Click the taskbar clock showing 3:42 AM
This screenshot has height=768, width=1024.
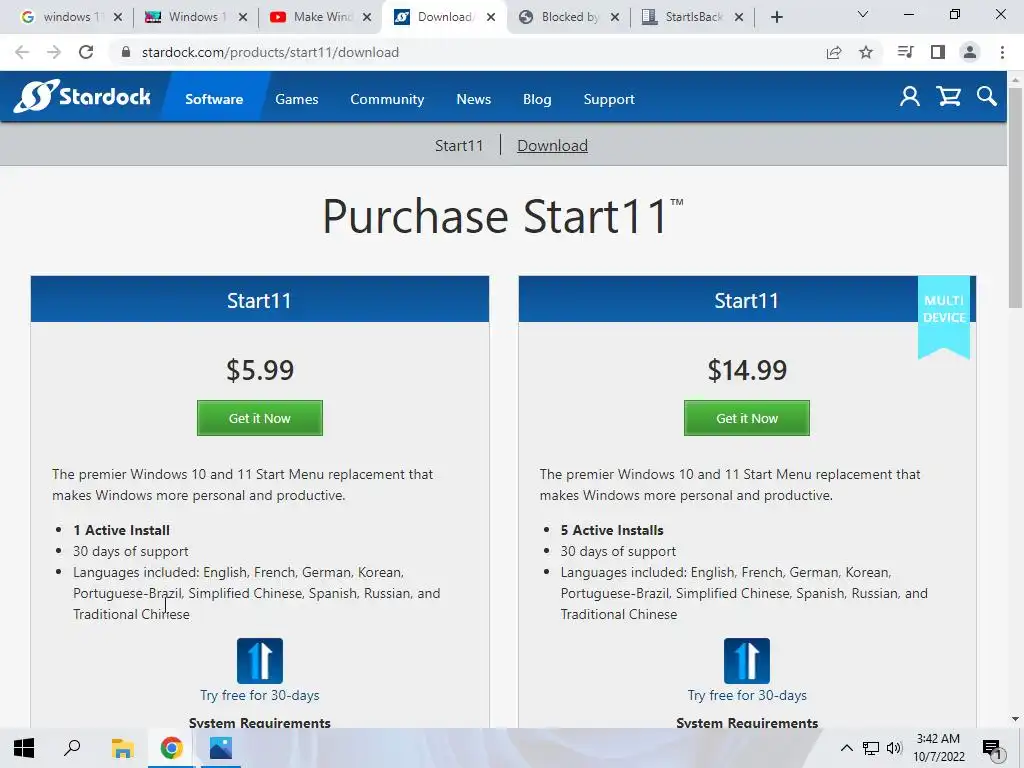coord(938,748)
